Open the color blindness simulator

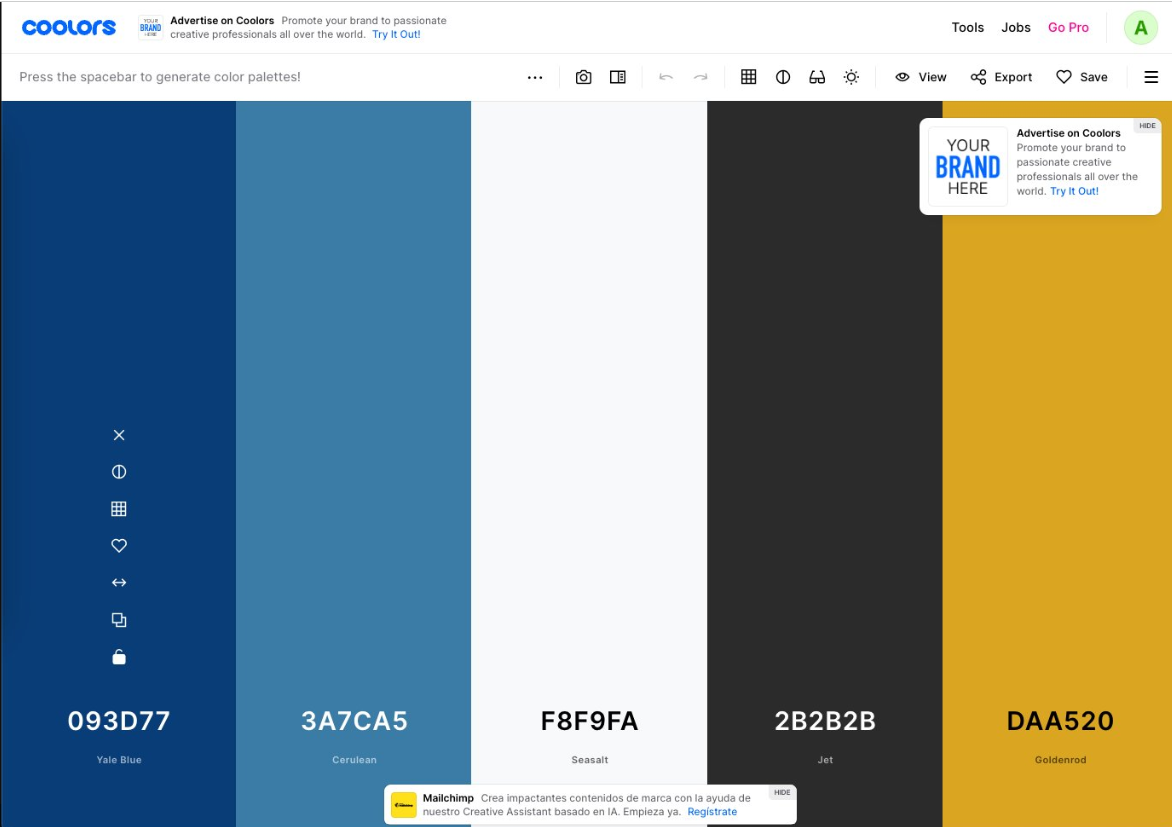(817, 76)
